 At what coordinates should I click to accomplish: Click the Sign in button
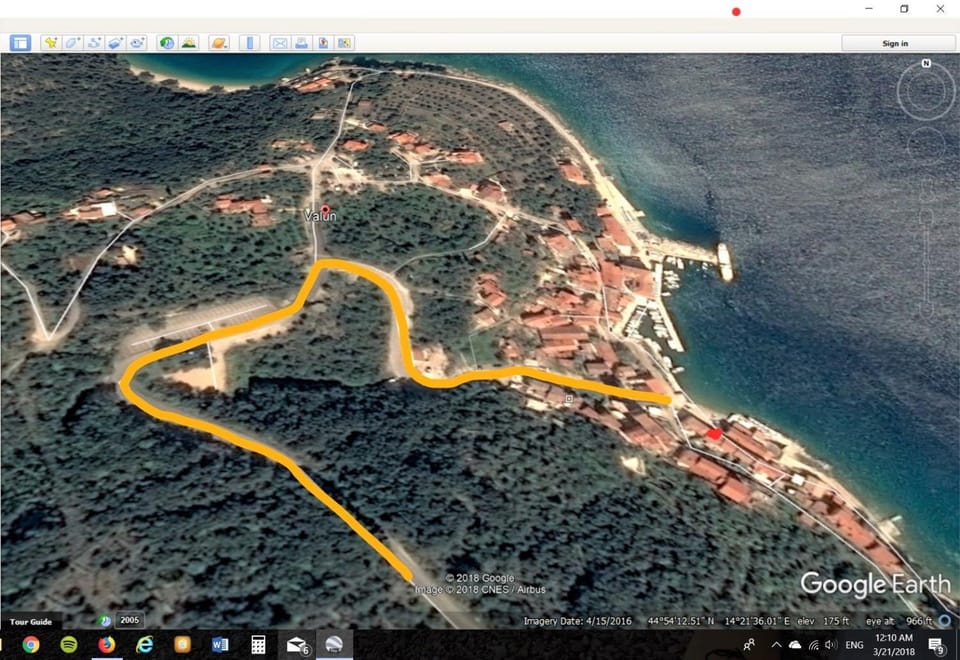click(x=895, y=43)
